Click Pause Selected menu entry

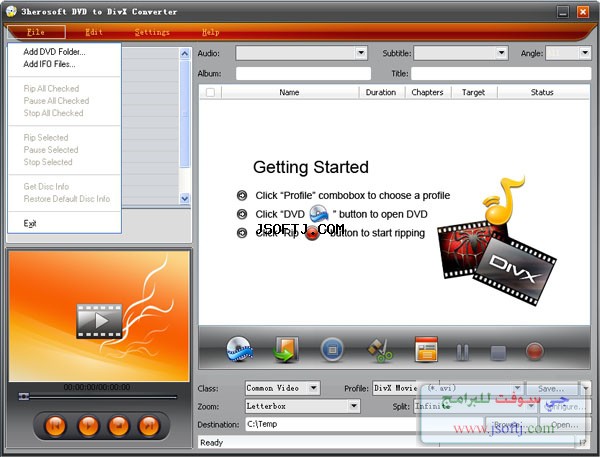click(x=51, y=150)
